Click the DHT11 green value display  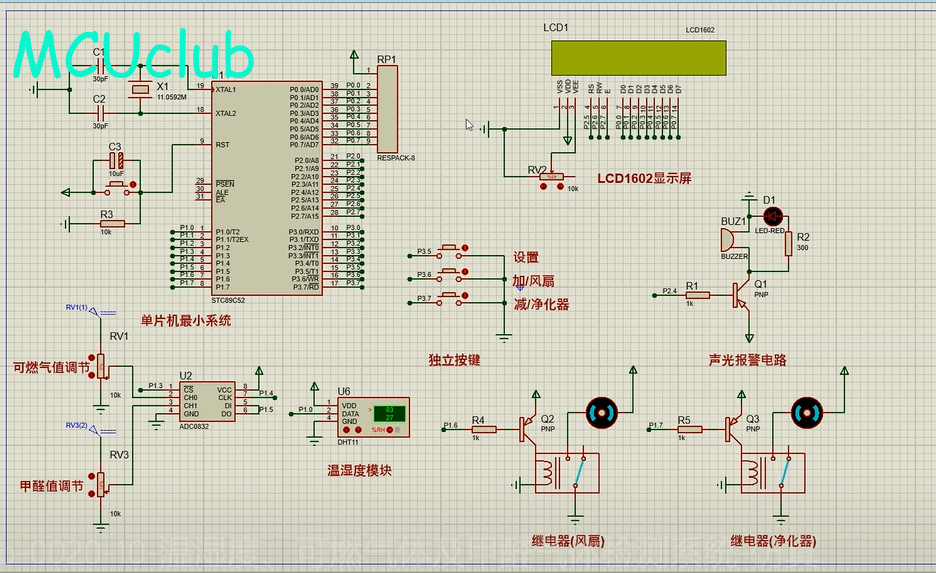coord(389,414)
